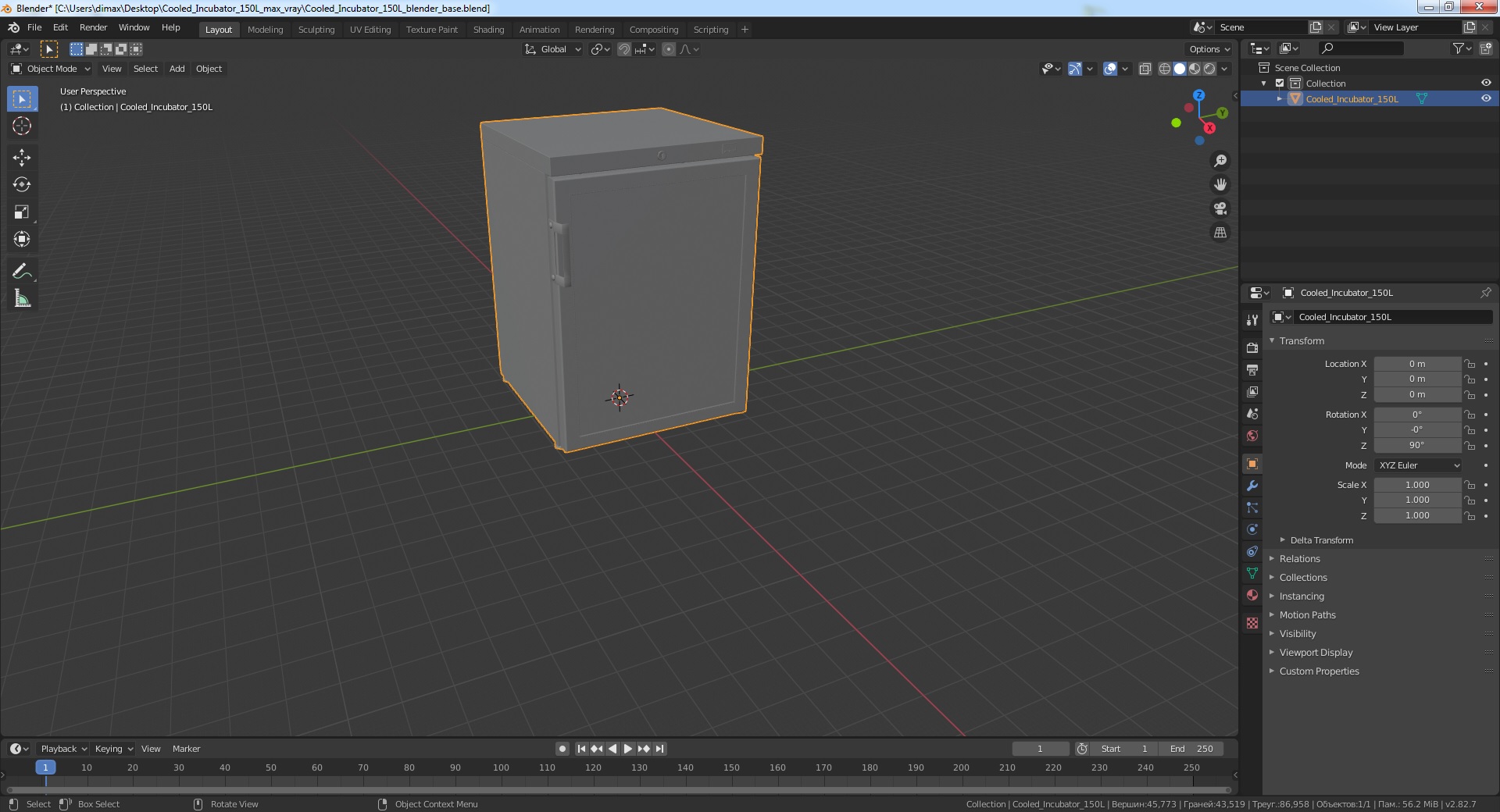Toggle visibility eye of Cooled_Incubator_150L in outliner
Screen dimensions: 1500x812
[1485, 98]
